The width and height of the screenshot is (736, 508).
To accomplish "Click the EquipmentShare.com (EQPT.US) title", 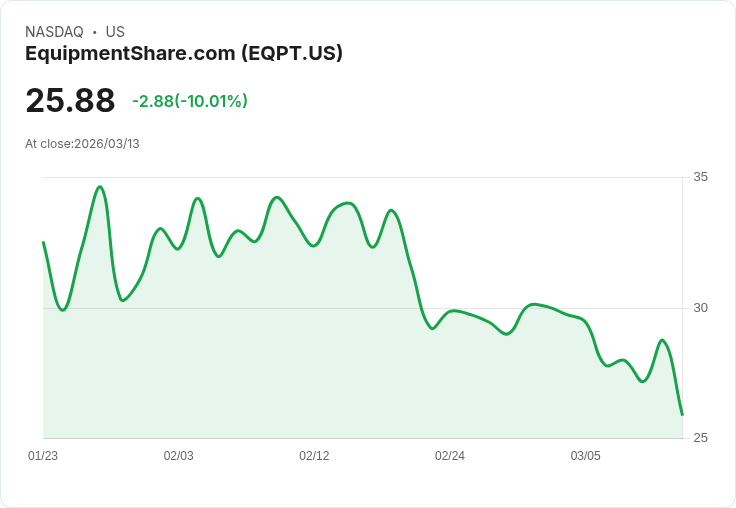I will pyautogui.click(x=184, y=54).
